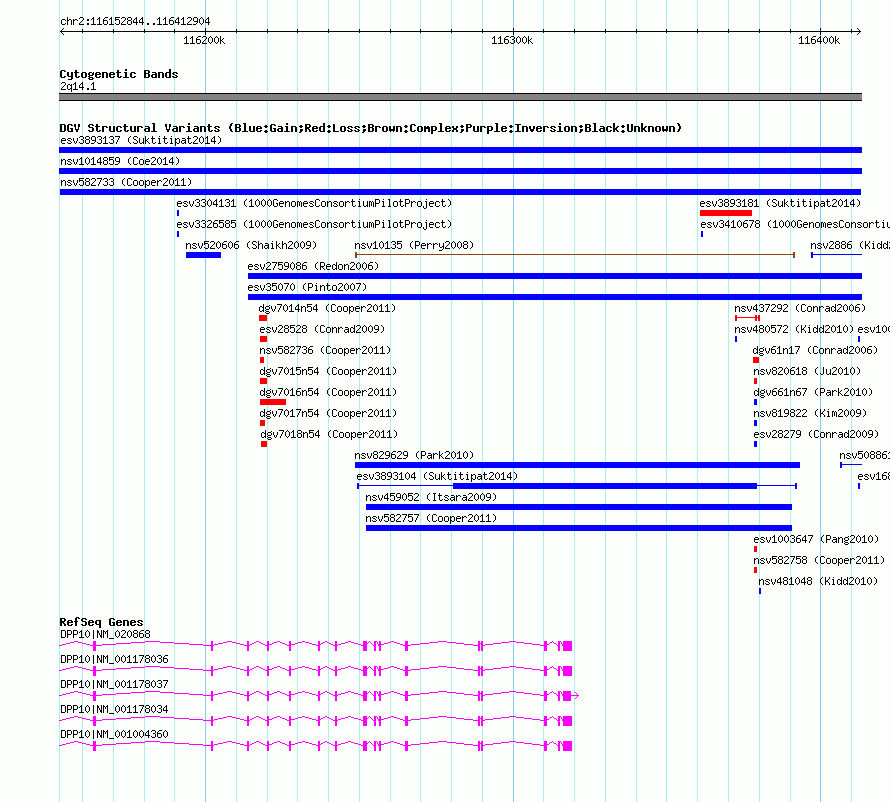The width and height of the screenshot is (890, 802).
Task: Select the DPP10|NM_001004360 gene label
Action: pyautogui.click(x=114, y=734)
